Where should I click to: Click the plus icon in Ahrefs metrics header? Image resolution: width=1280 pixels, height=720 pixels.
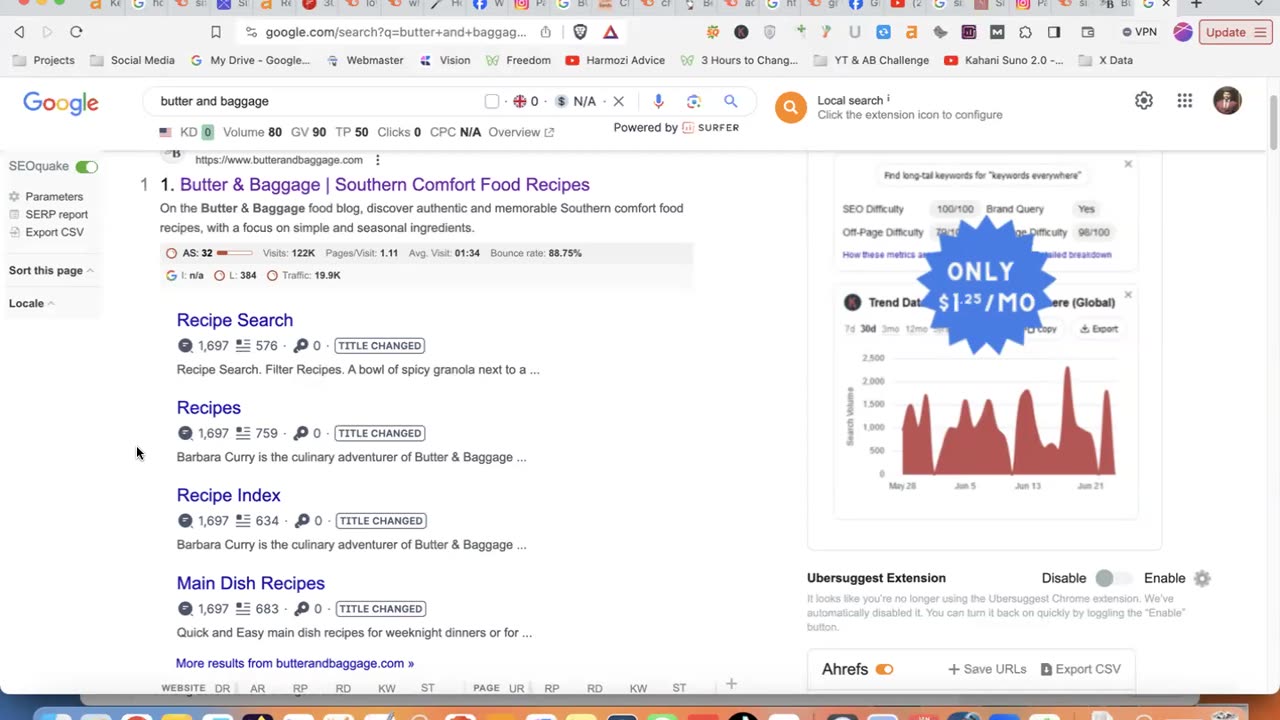coord(731,684)
